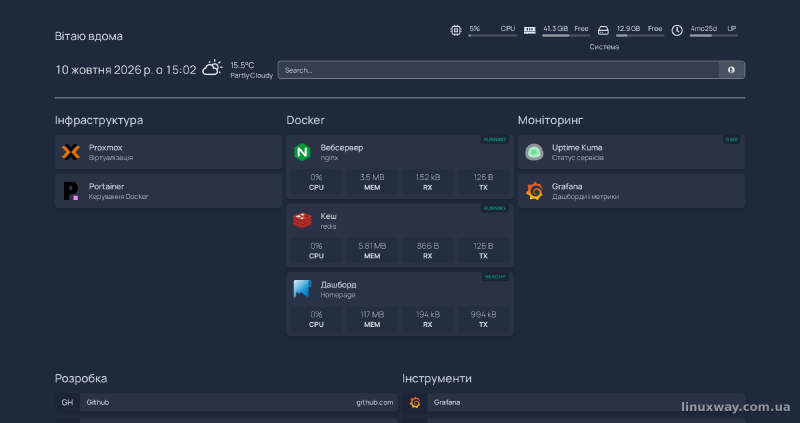Click the Proxmox logo icon
800x423 pixels.
tap(71, 152)
